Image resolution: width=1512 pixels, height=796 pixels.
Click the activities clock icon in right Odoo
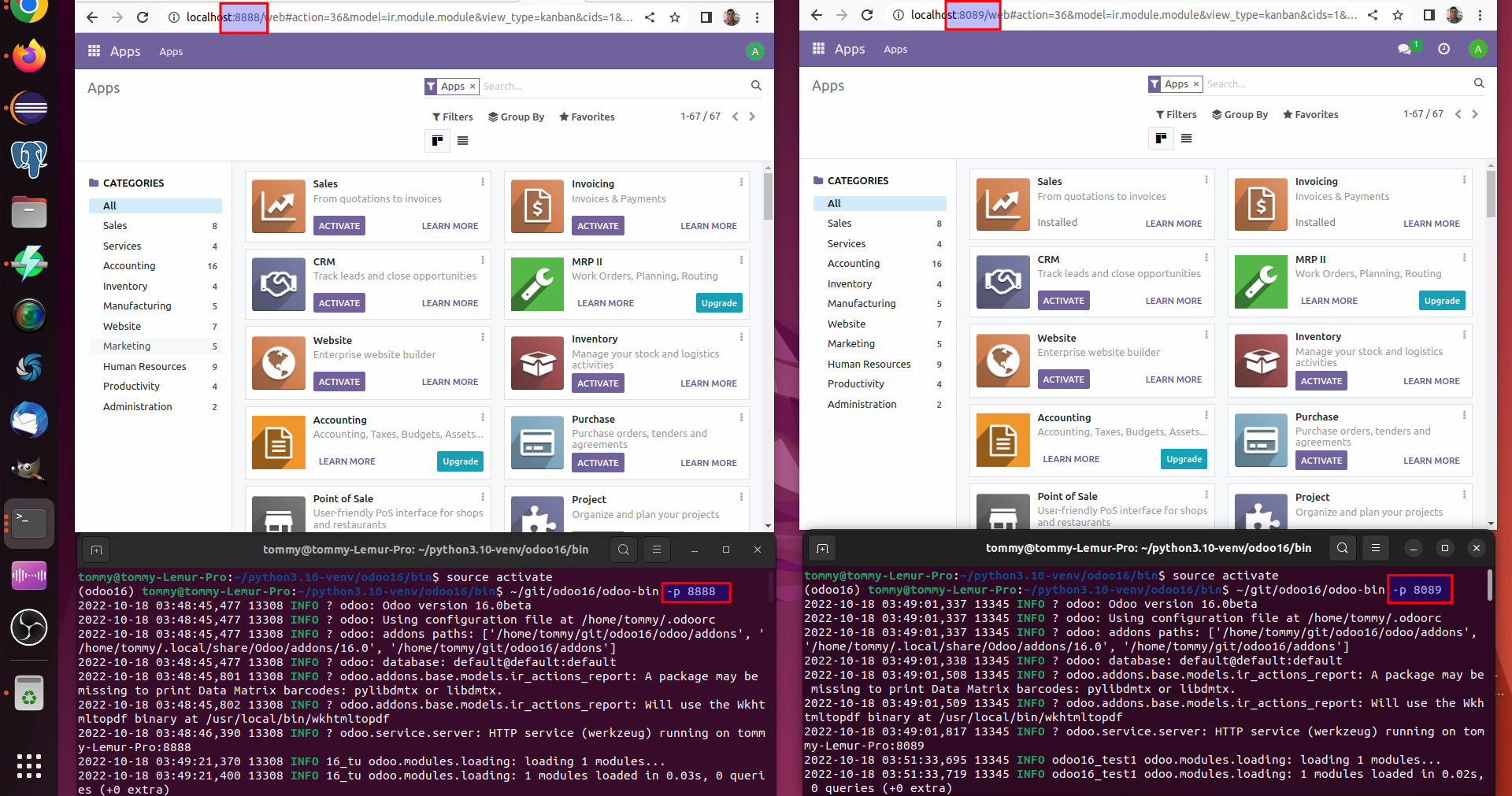(x=1443, y=49)
